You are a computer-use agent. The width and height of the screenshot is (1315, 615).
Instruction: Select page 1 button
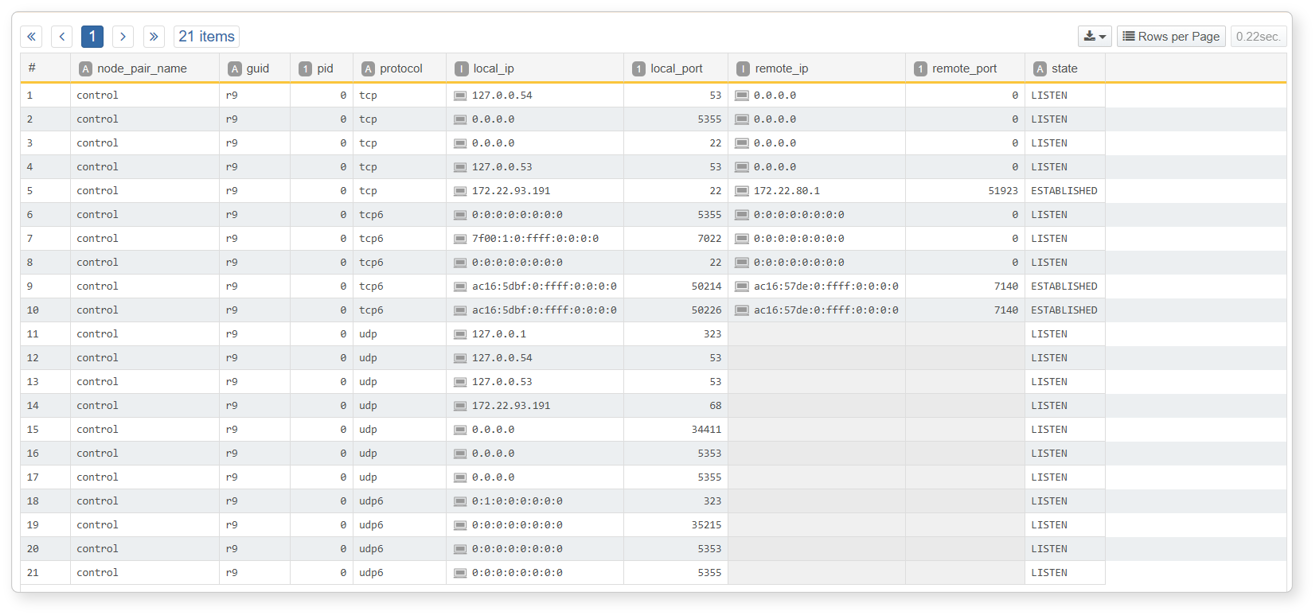coord(92,37)
